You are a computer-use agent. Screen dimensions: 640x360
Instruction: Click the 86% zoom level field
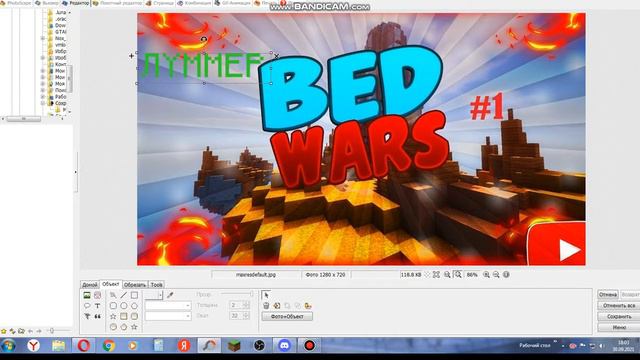point(472,275)
